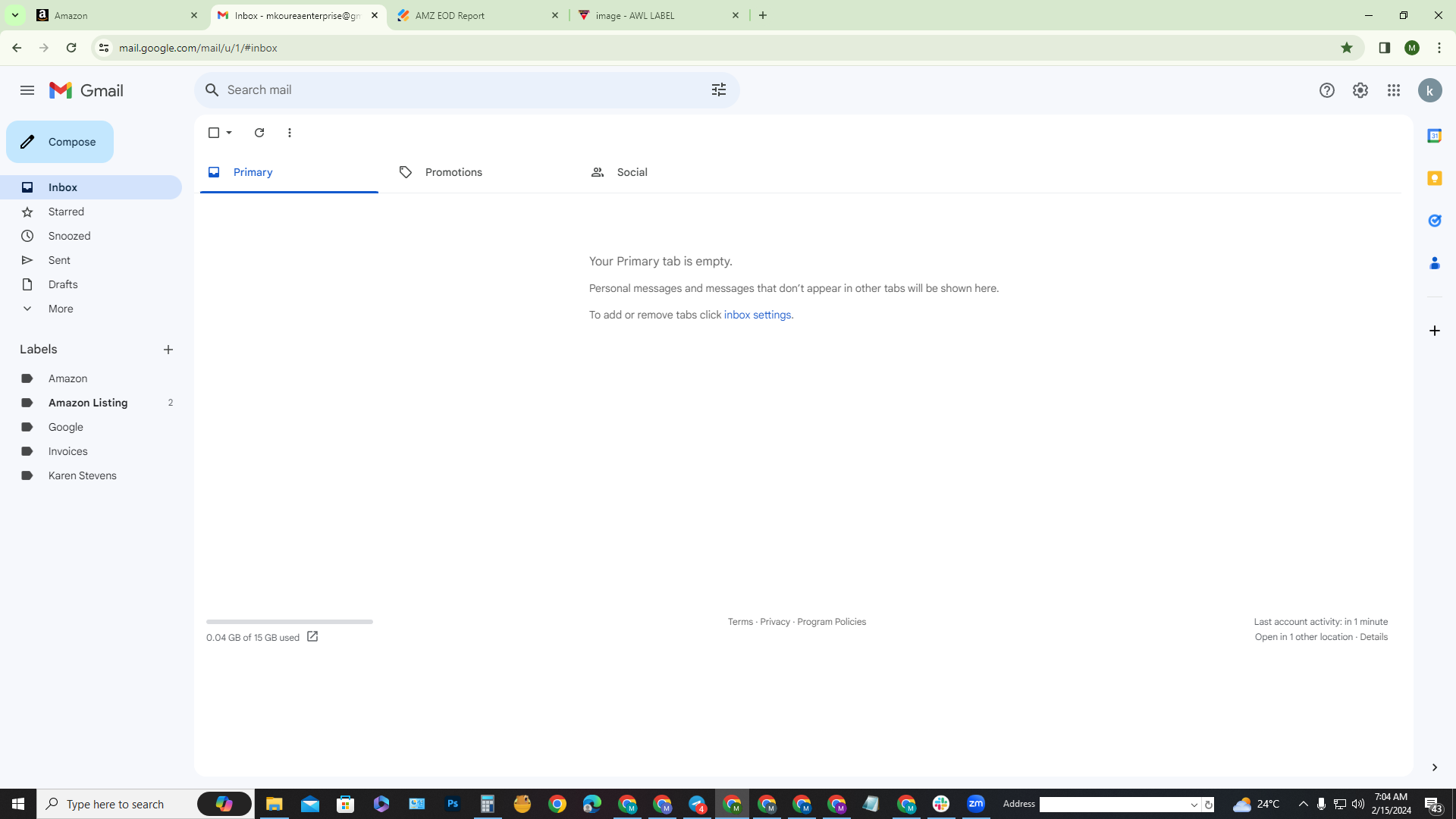
Task: Open the Privacy link
Action: pyautogui.click(x=775, y=622)
